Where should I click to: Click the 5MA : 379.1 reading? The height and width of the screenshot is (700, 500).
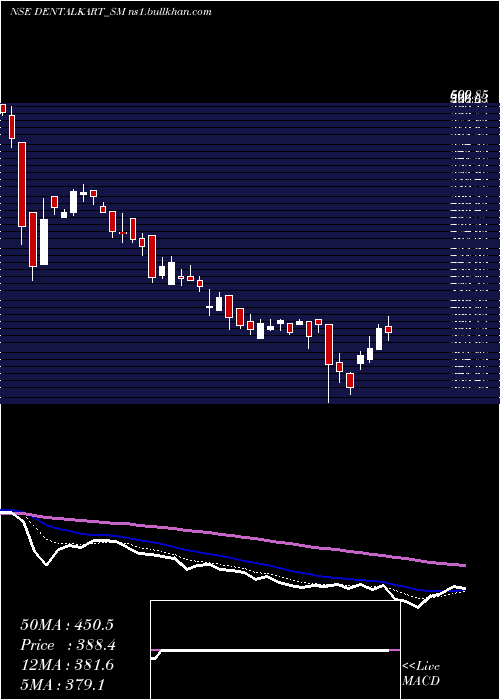click(x=62, y=684)
